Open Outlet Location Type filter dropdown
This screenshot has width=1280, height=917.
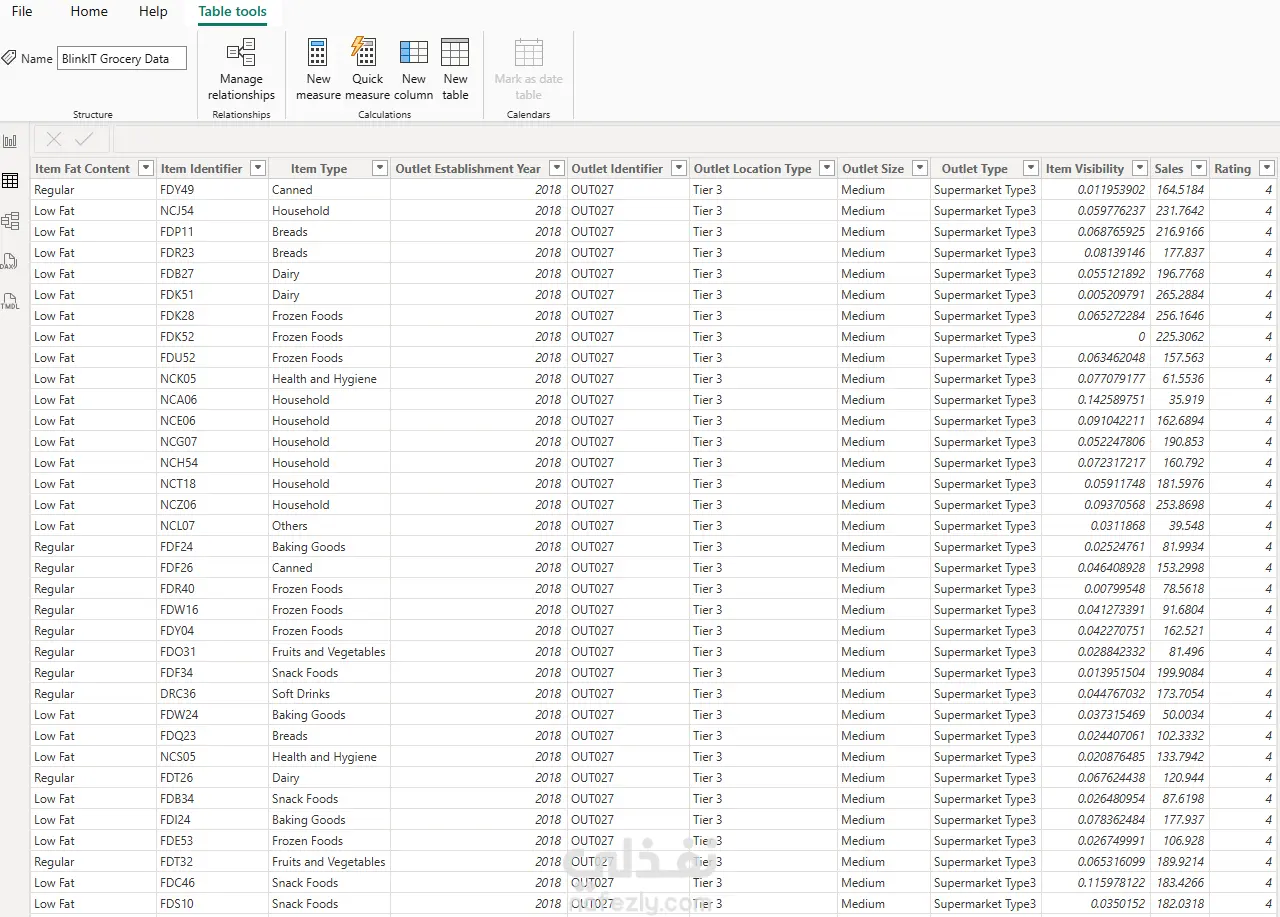(x=827, y=168)
